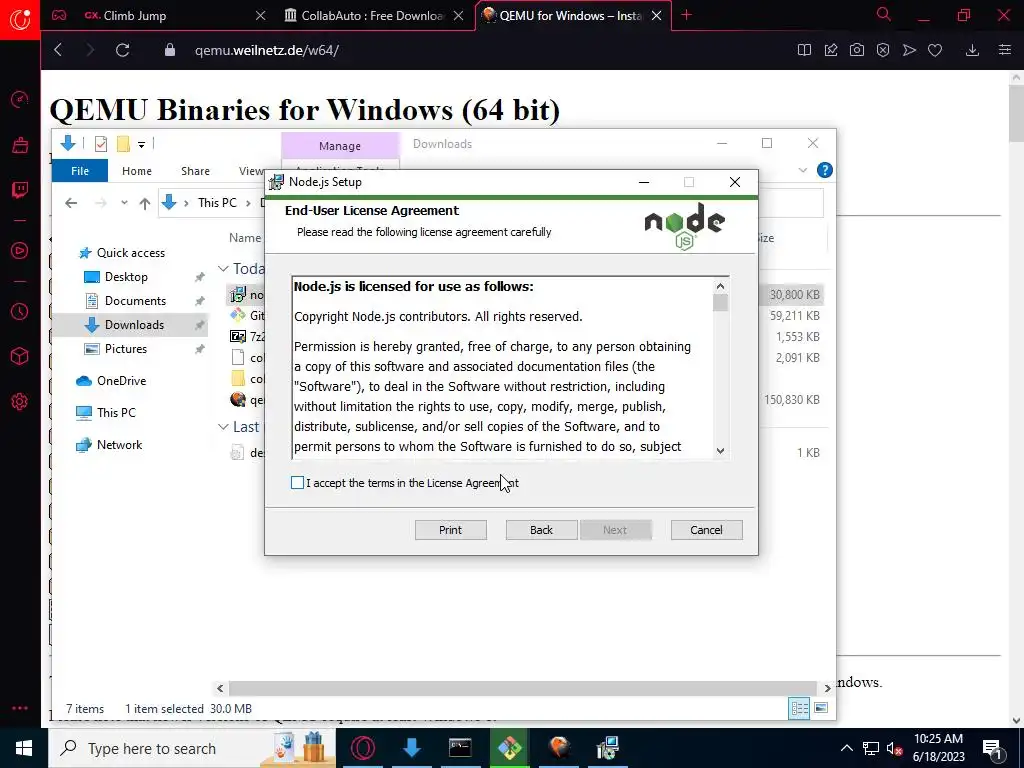Open the Share ribbon tab in Explorer
The height and width of the screenshot is (768, 1024).
195,170
